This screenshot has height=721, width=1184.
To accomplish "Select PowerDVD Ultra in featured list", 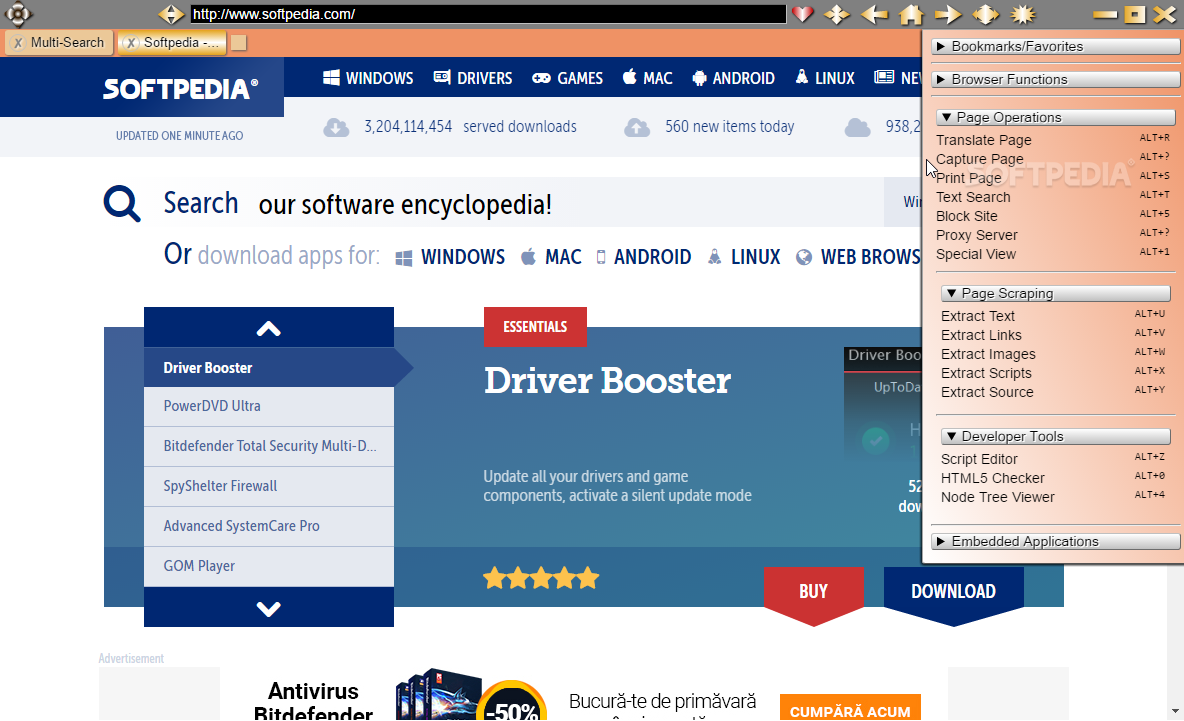I will tap(269, 406).
